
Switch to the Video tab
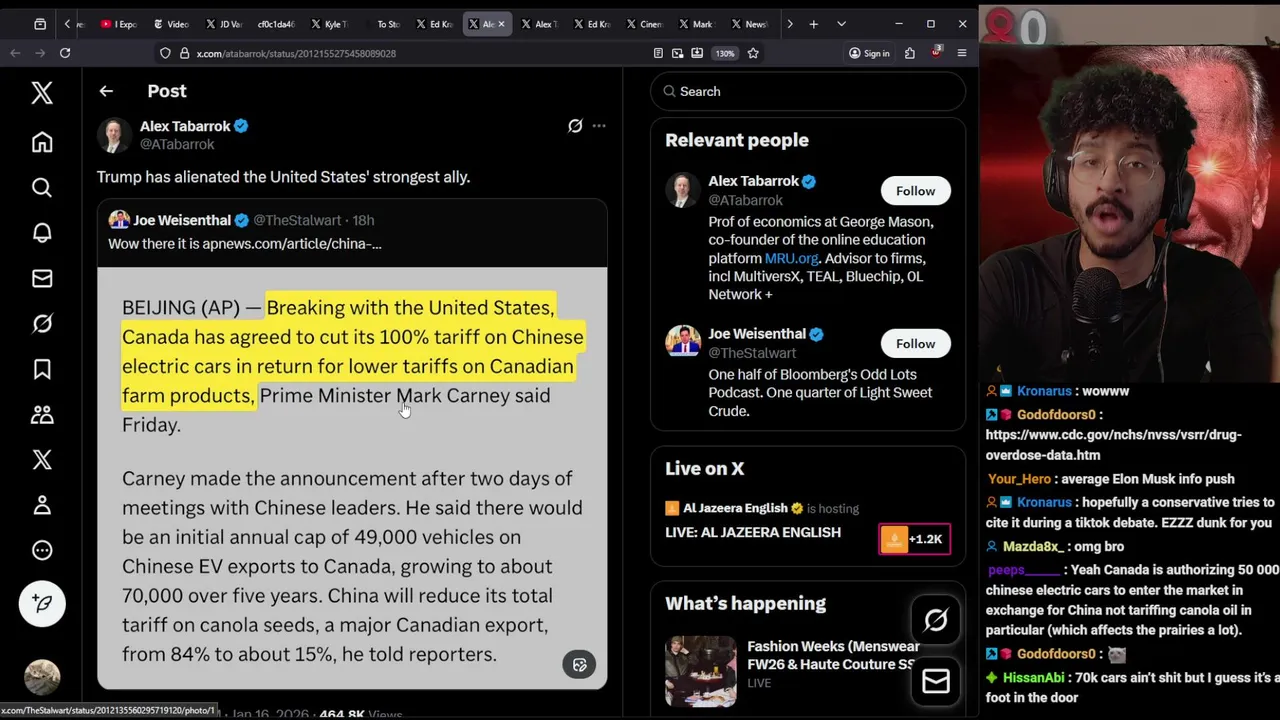[172, 24]
